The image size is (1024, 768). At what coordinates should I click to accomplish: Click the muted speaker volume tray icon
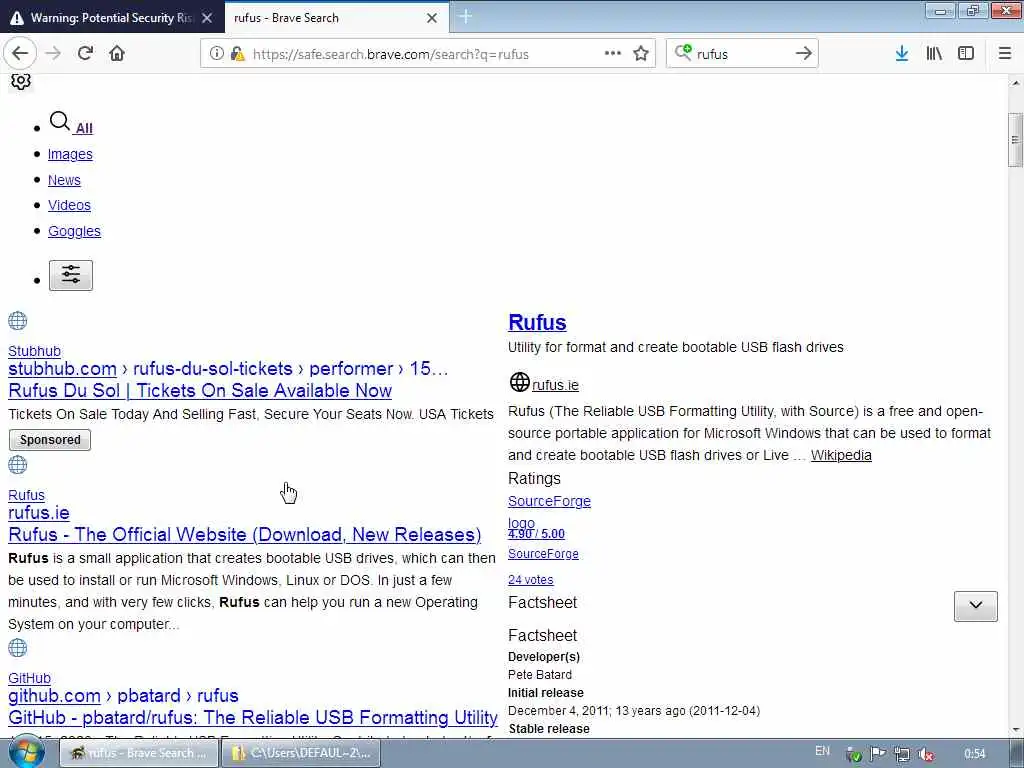(x=925, y=754)
